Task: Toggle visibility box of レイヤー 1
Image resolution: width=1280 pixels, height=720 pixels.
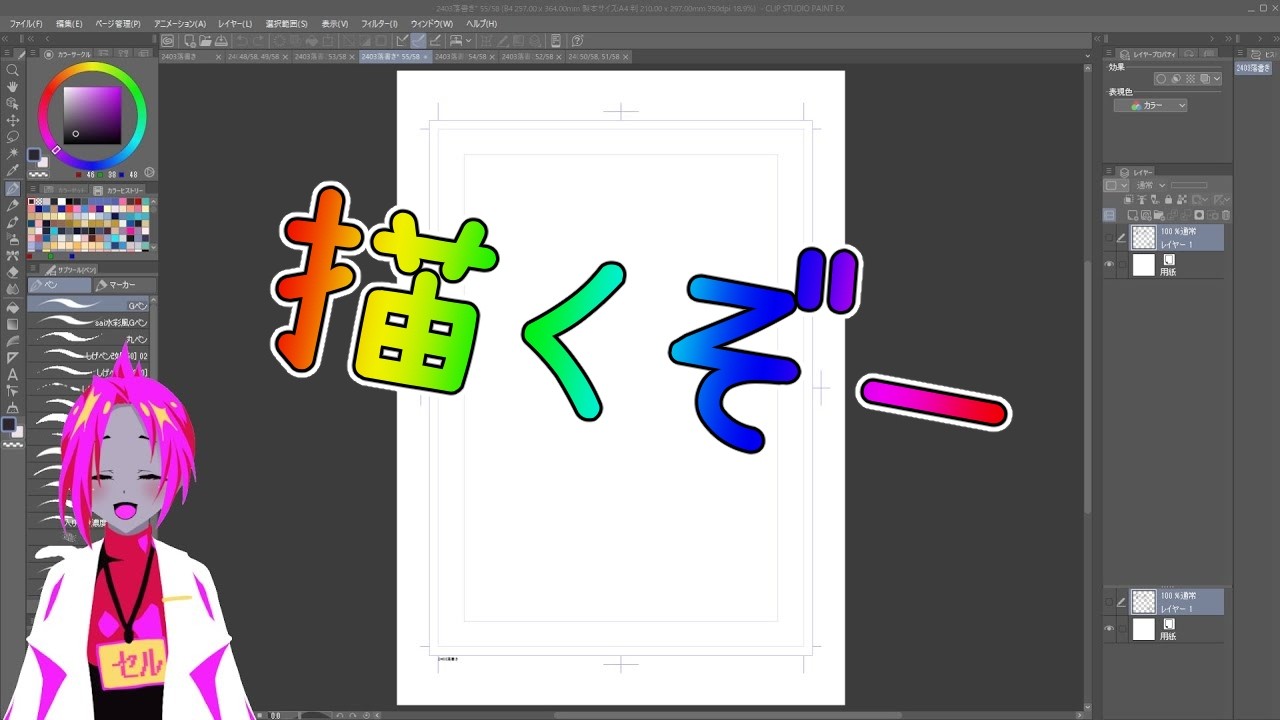Action: [x=1109, y=238]
